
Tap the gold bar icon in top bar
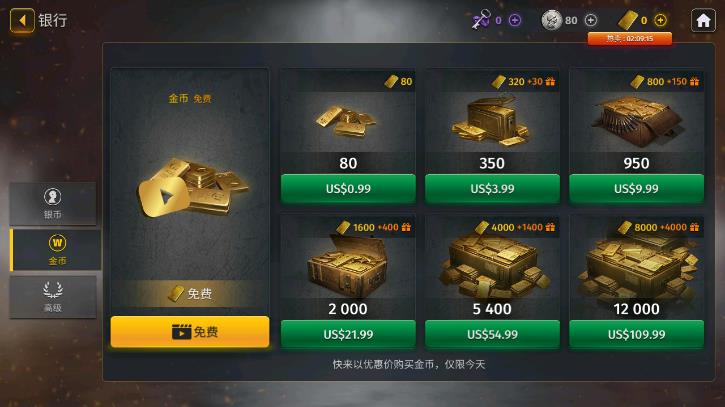(627, 20)
